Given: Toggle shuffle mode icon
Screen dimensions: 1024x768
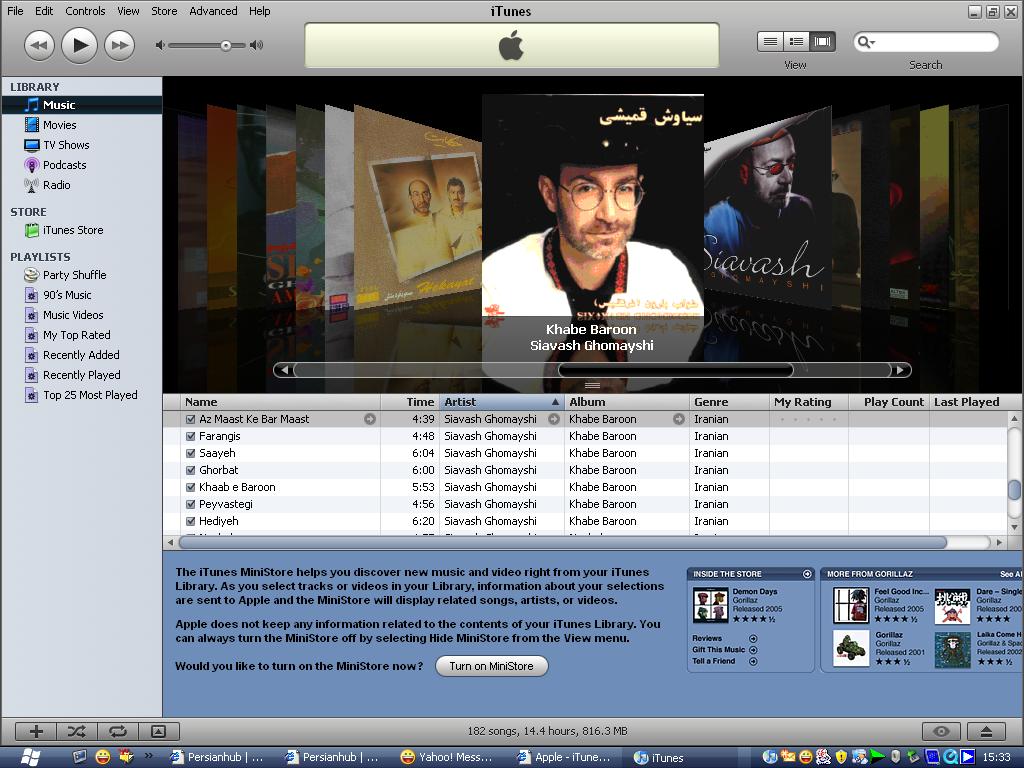Looking at the screenshot, I should pyautogui.click(x=77, y=731).
